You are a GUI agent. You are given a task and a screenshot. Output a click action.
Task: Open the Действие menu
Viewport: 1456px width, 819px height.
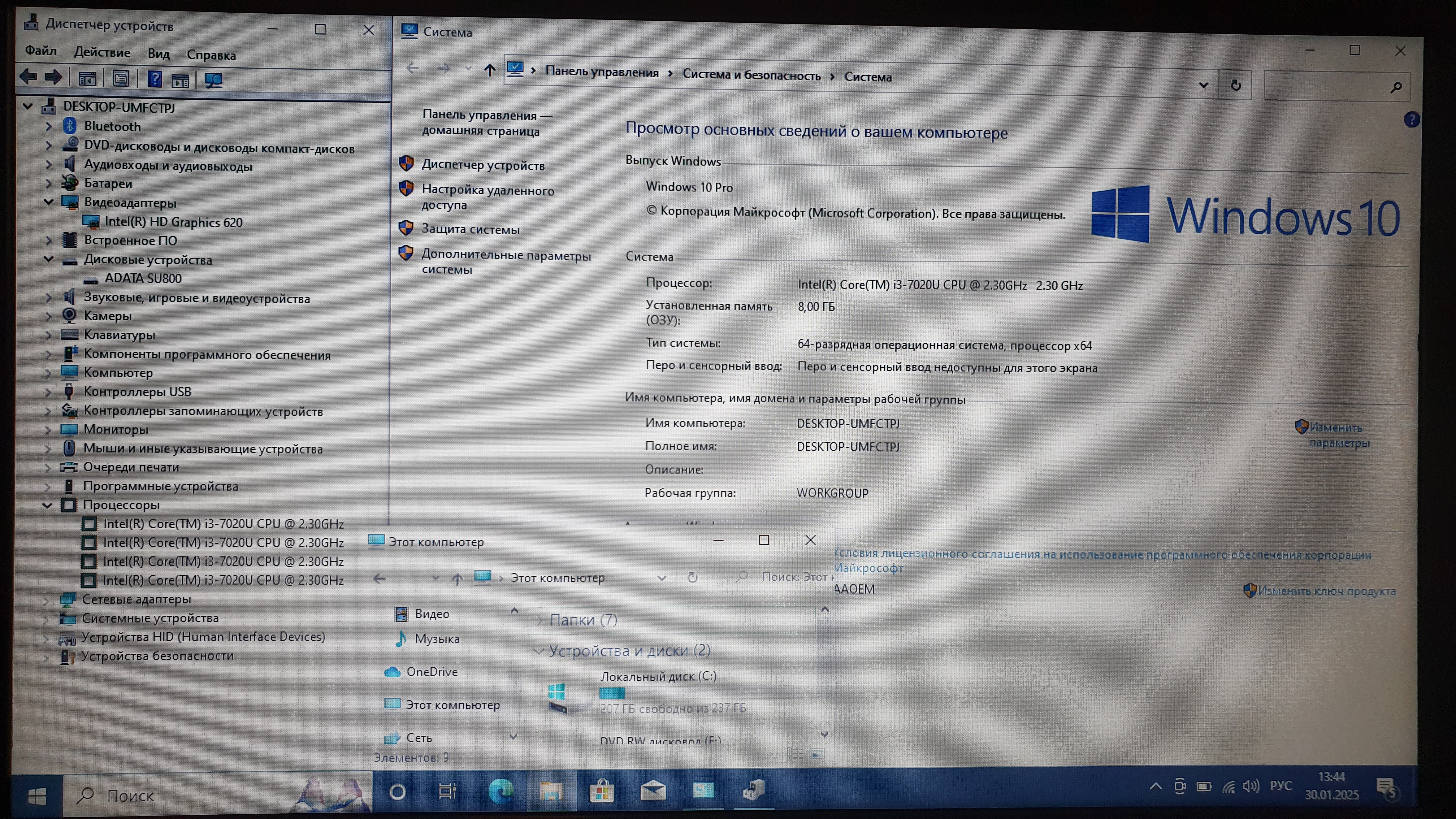pos(102,53)
